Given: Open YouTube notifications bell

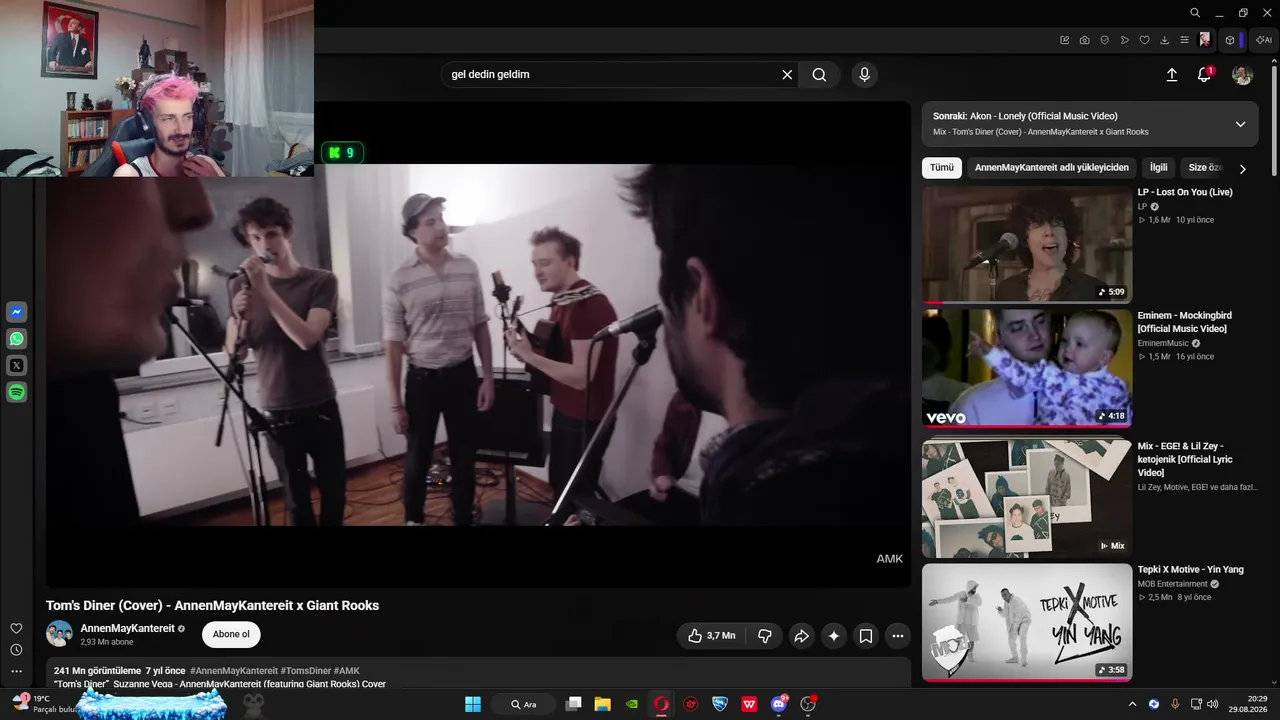Looking at the screenshot, I should coord(1204,75).
